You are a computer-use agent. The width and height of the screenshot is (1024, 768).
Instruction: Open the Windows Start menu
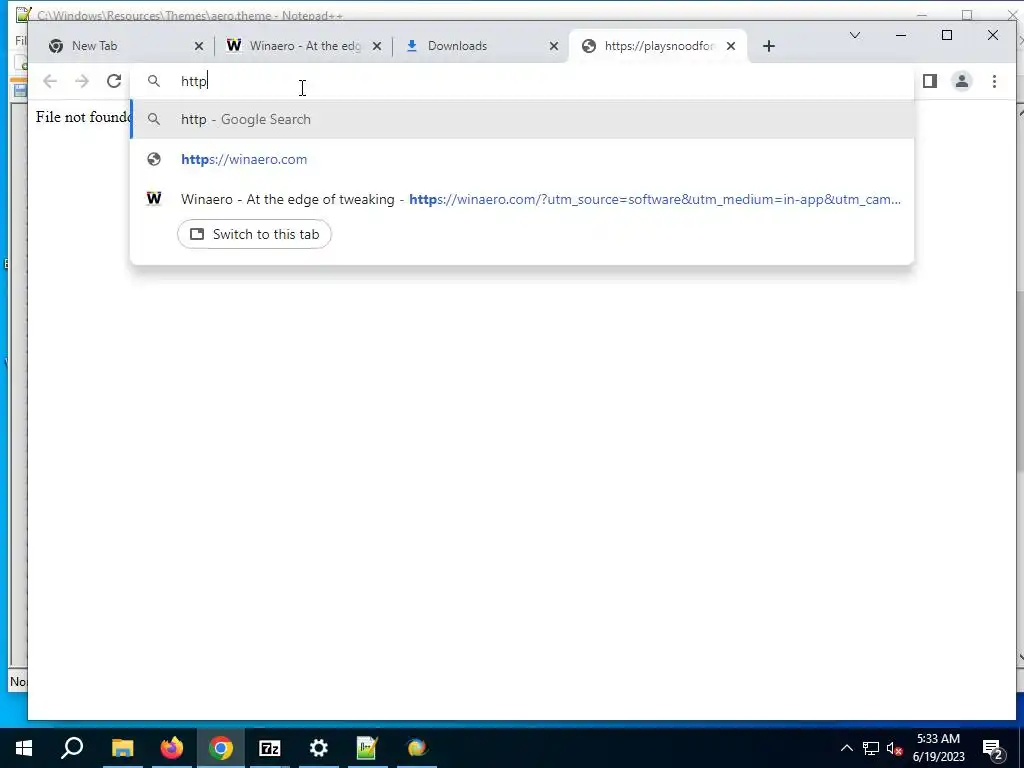pos(24,748)
